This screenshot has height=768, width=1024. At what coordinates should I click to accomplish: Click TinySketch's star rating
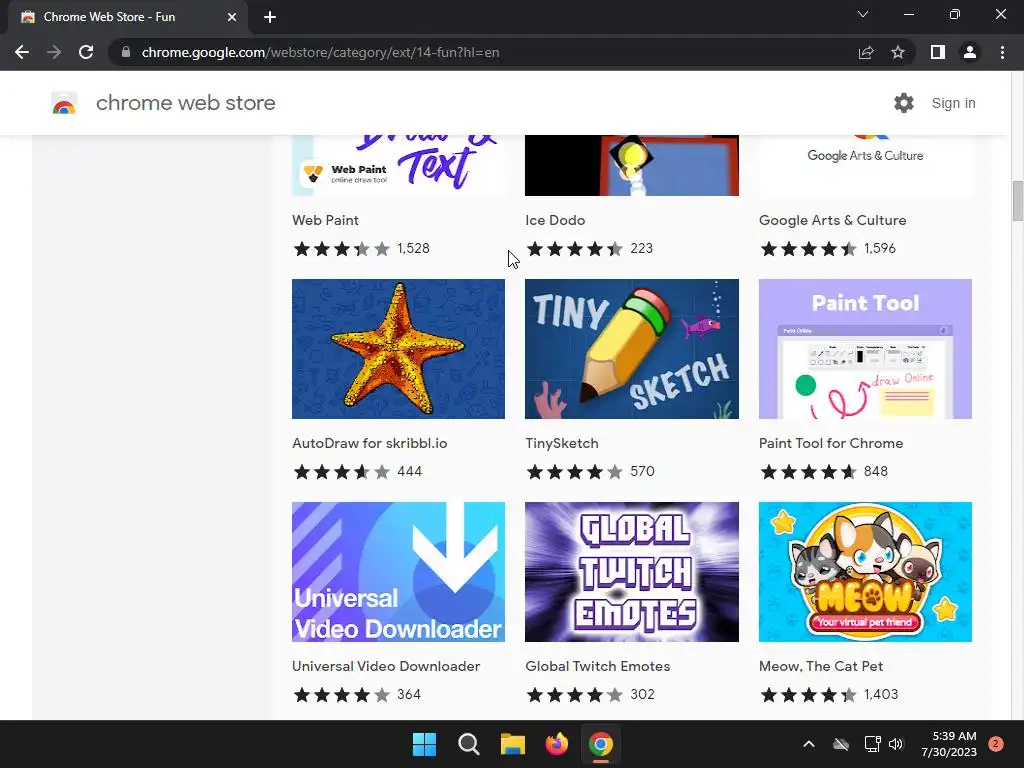[575, 472]
